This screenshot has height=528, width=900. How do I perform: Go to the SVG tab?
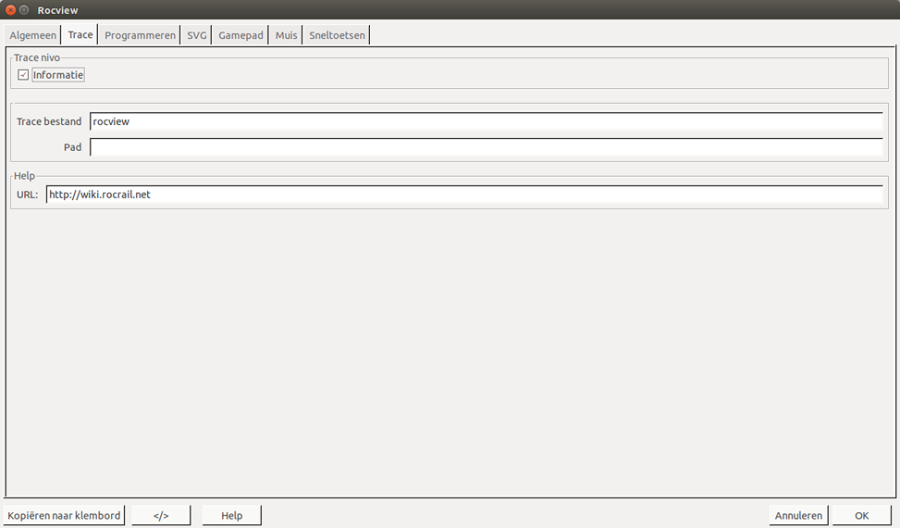(197, 35)
